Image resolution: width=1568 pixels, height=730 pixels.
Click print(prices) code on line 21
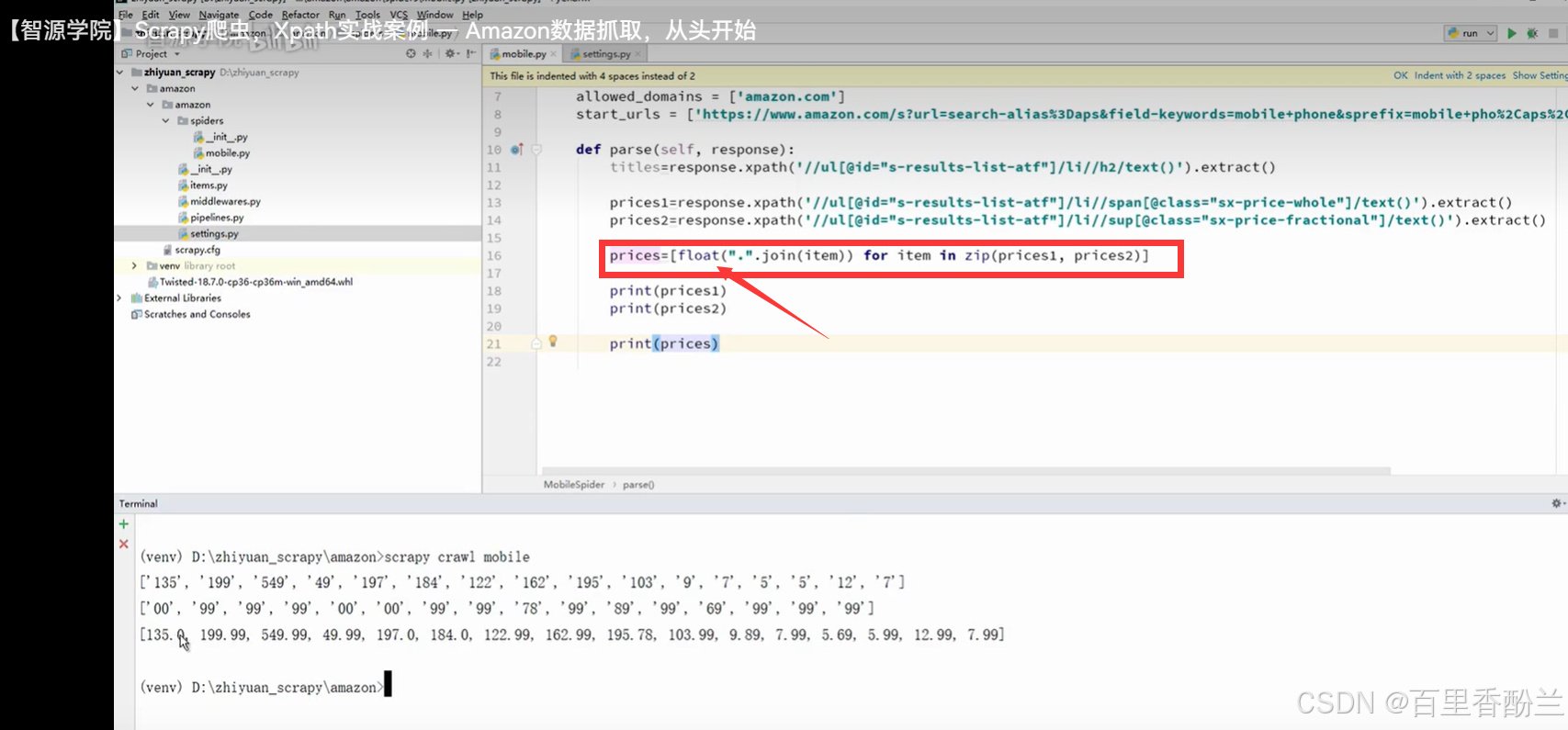664,343
